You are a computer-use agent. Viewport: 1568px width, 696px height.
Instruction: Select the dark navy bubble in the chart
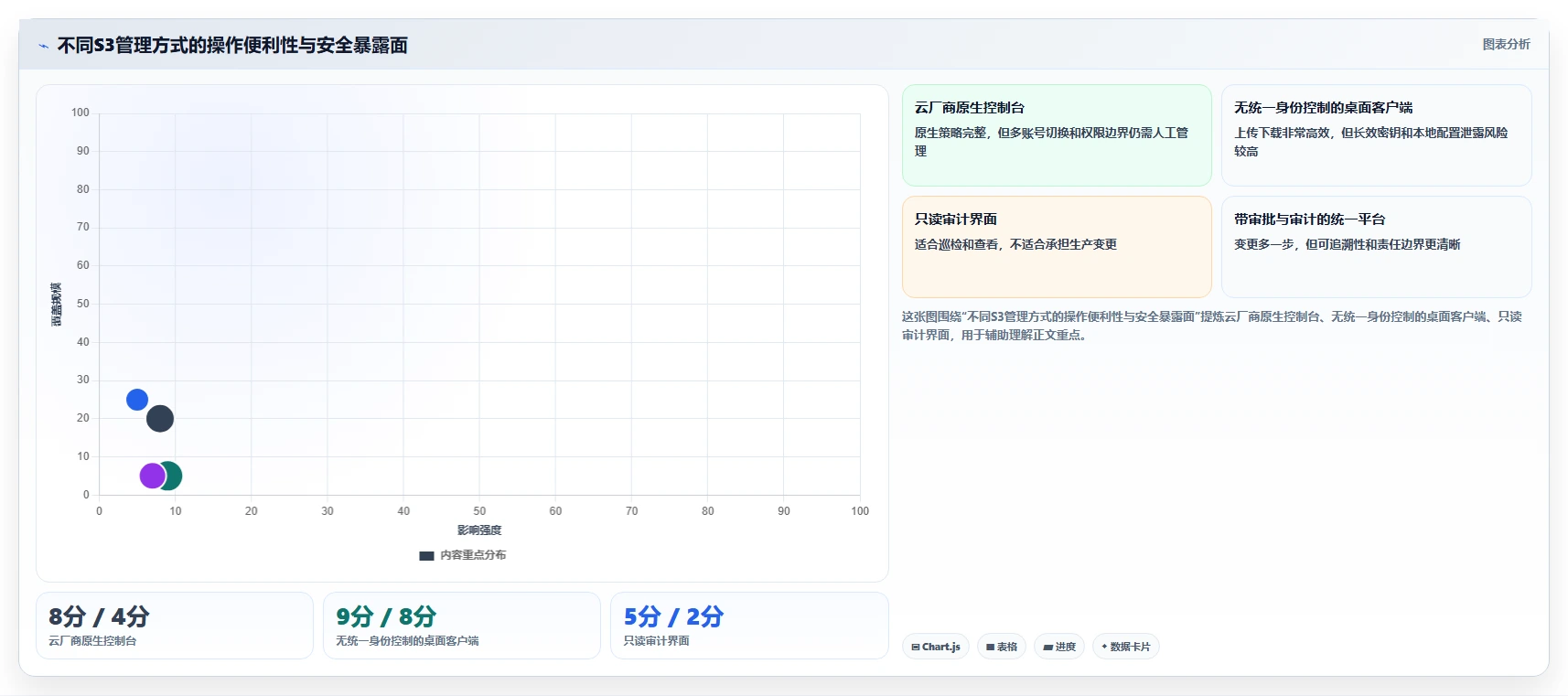[160, 419]
